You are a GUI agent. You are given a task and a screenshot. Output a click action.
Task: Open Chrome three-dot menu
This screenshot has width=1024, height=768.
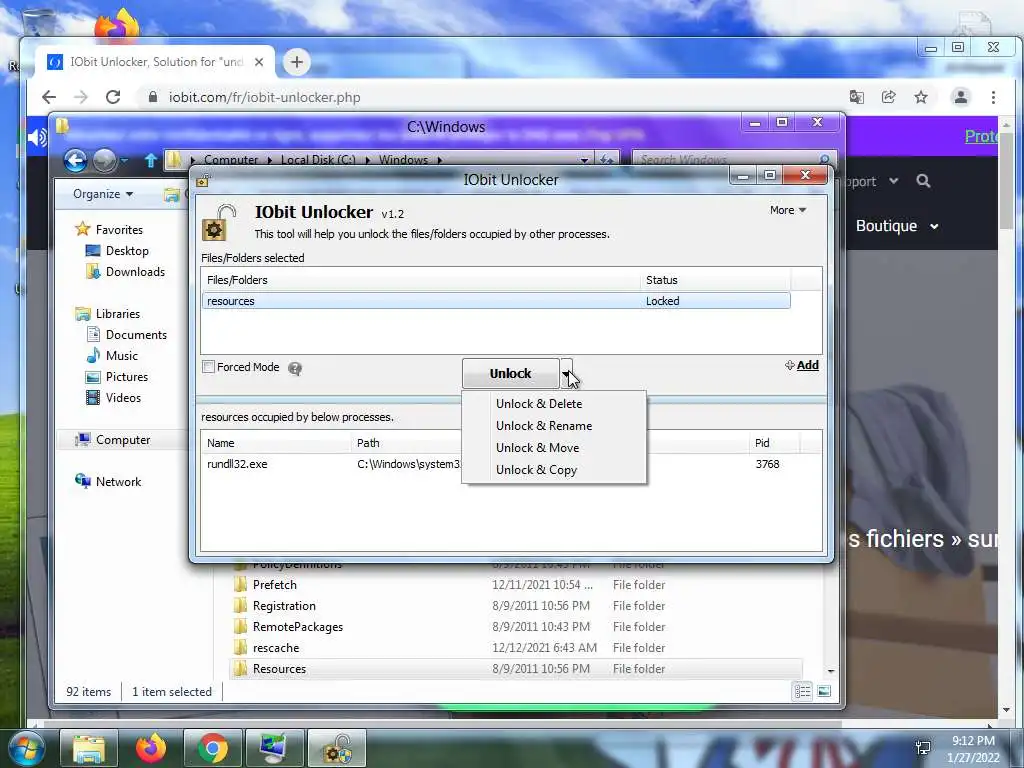pyautogui.click(x=993, y=97)
